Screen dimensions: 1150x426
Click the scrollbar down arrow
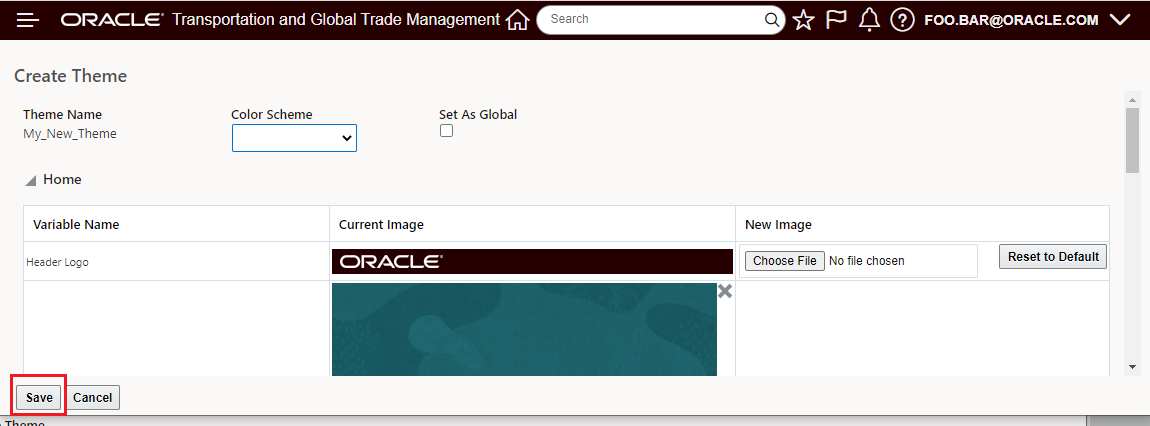(1132, 367)
